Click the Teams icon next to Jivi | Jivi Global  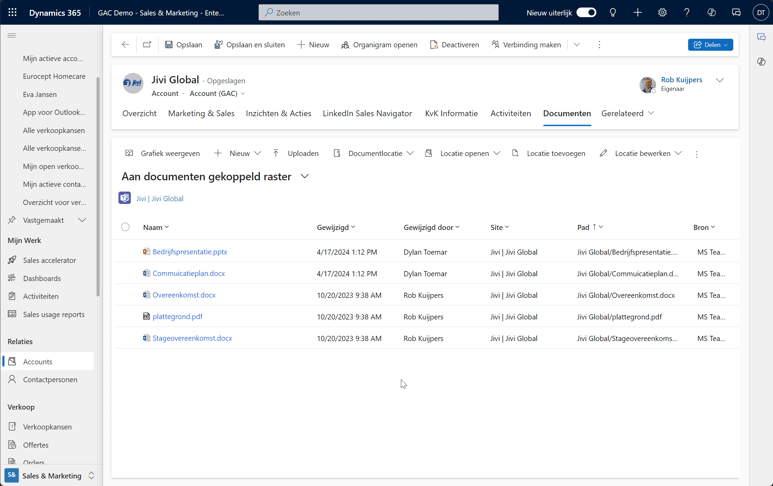125,198
